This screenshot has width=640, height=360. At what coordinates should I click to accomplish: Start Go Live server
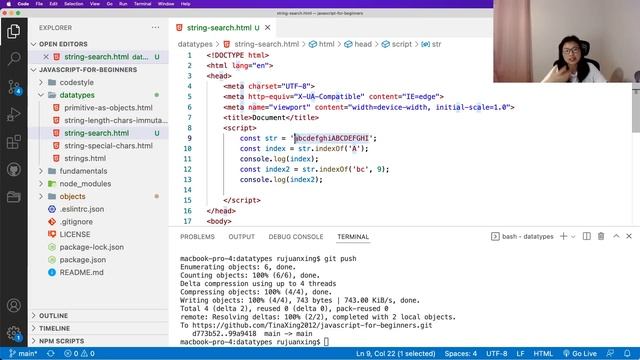(580, 353)
